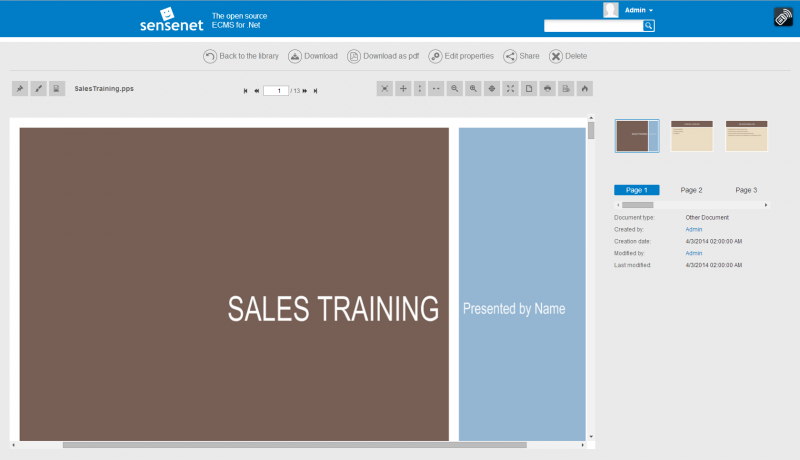Select the Page 3 thumbnail
Screen dimensions: 800x460
pyautogui.click(x=746, y=136)
